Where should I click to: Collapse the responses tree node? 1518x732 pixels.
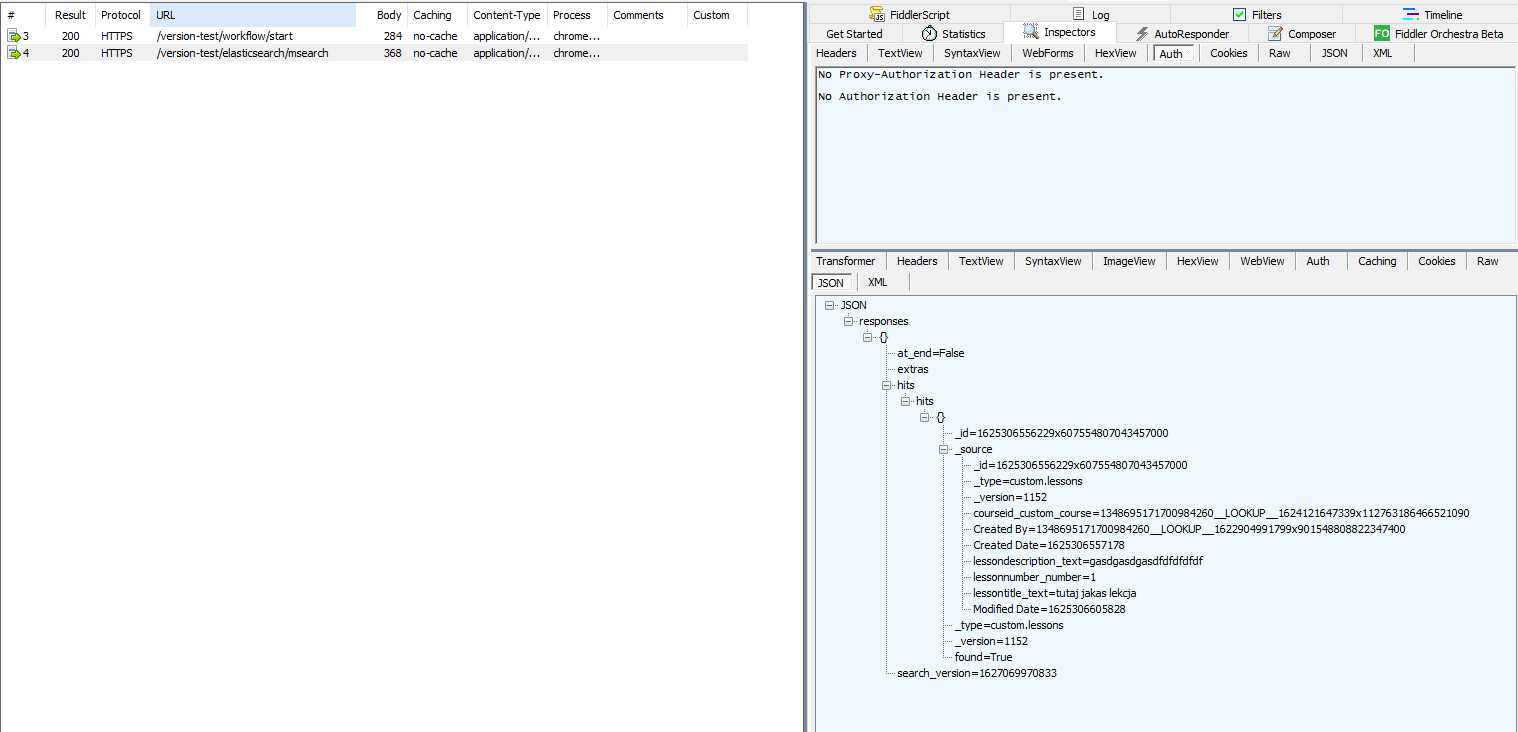848,321
